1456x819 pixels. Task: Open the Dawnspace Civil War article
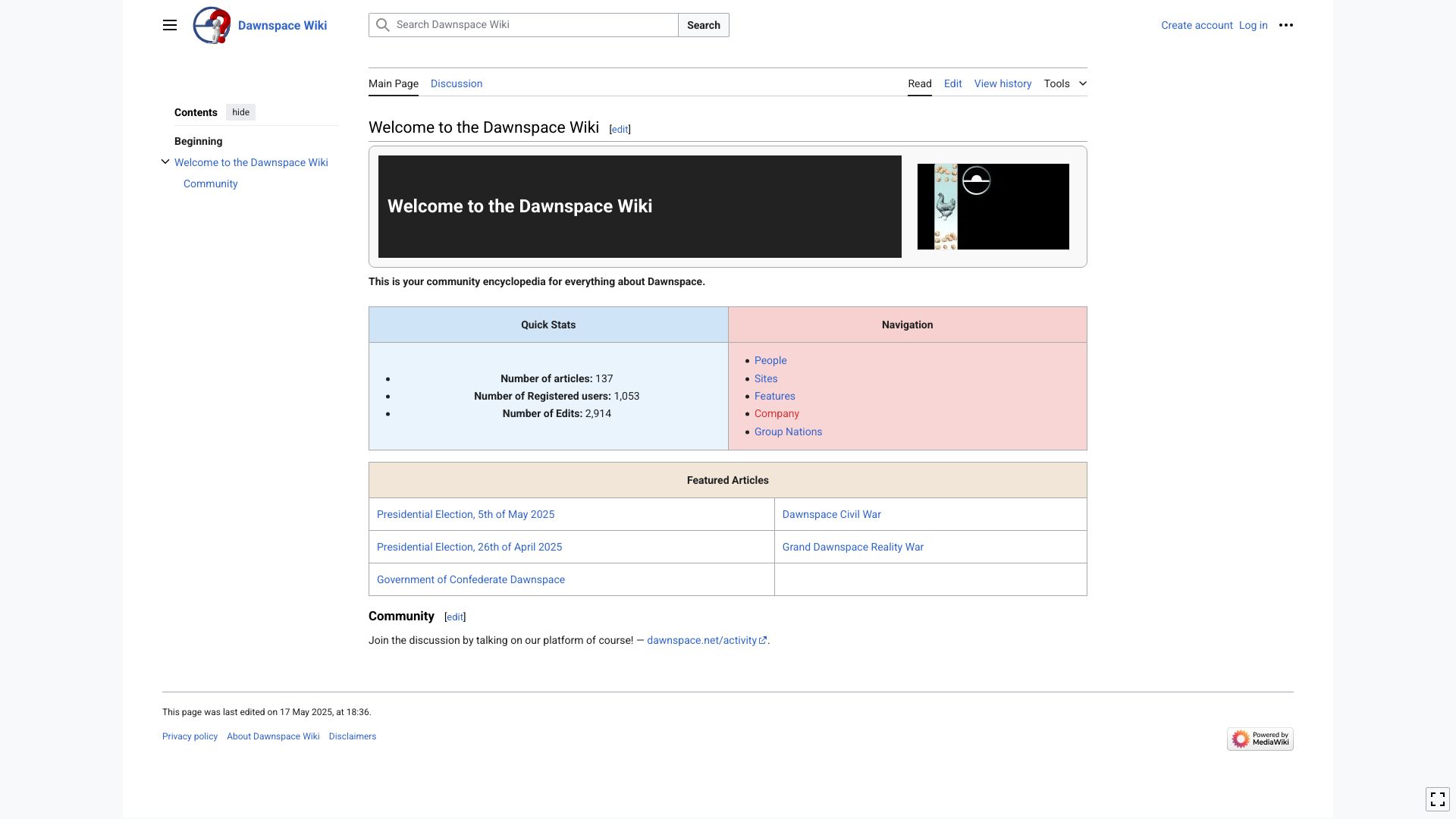(831, 514)
